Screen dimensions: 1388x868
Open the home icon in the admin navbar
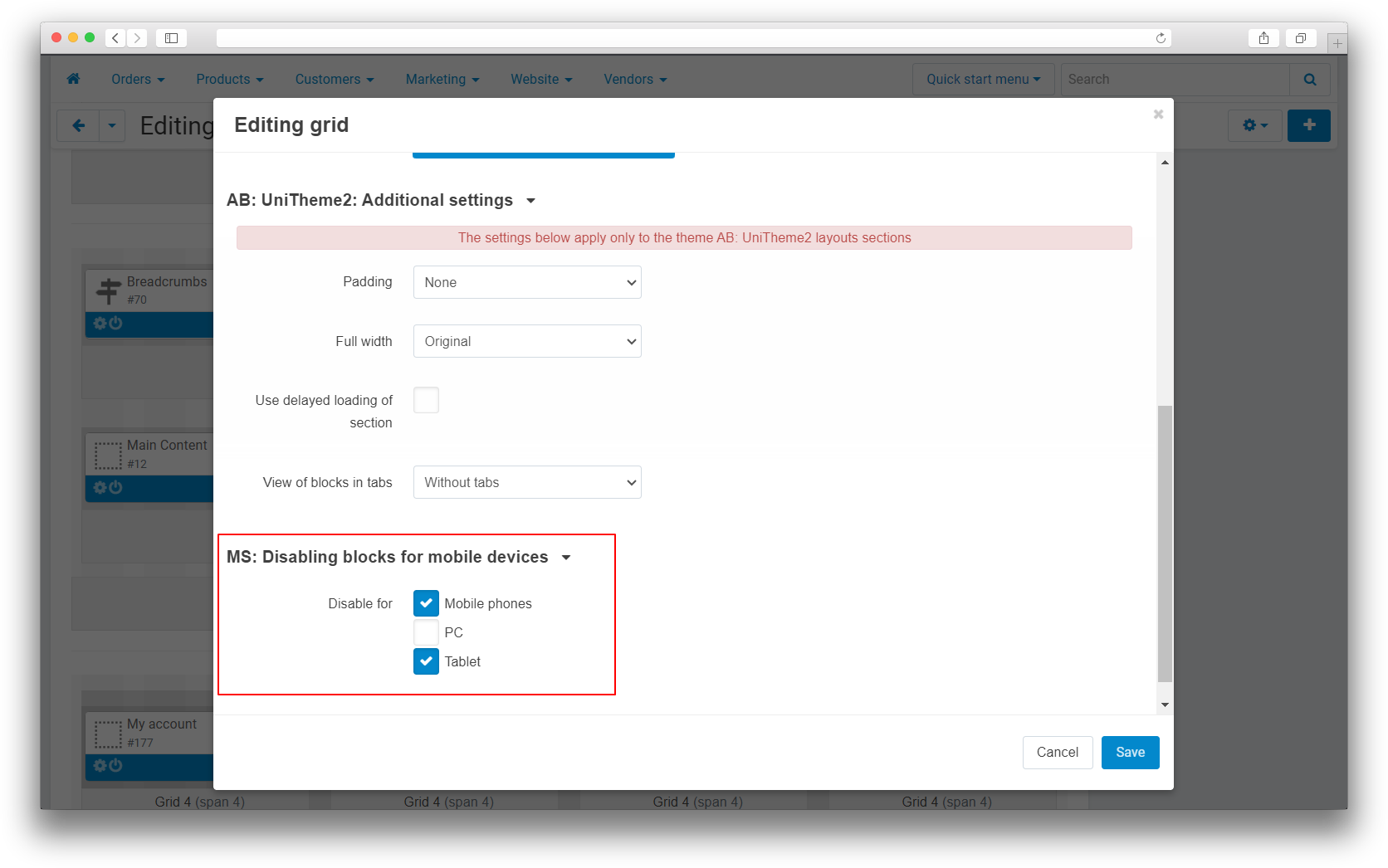coord(73,79)
